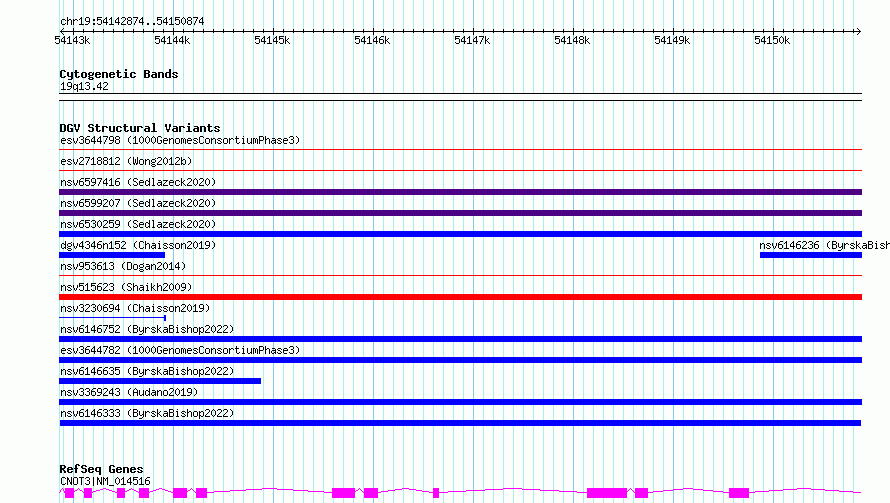Click the 54143k ruler position label
This screenshot has height=503, width=890.
tap(72, 40)
